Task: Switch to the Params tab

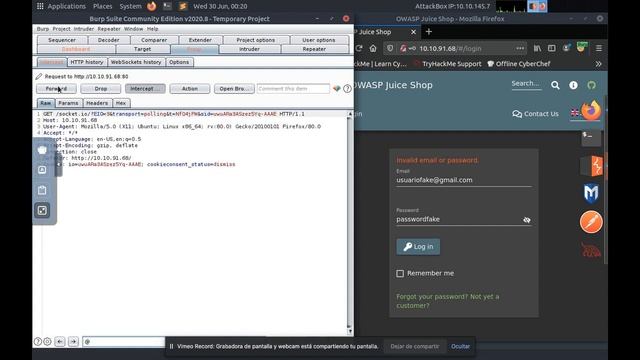Action: (68, 103)
